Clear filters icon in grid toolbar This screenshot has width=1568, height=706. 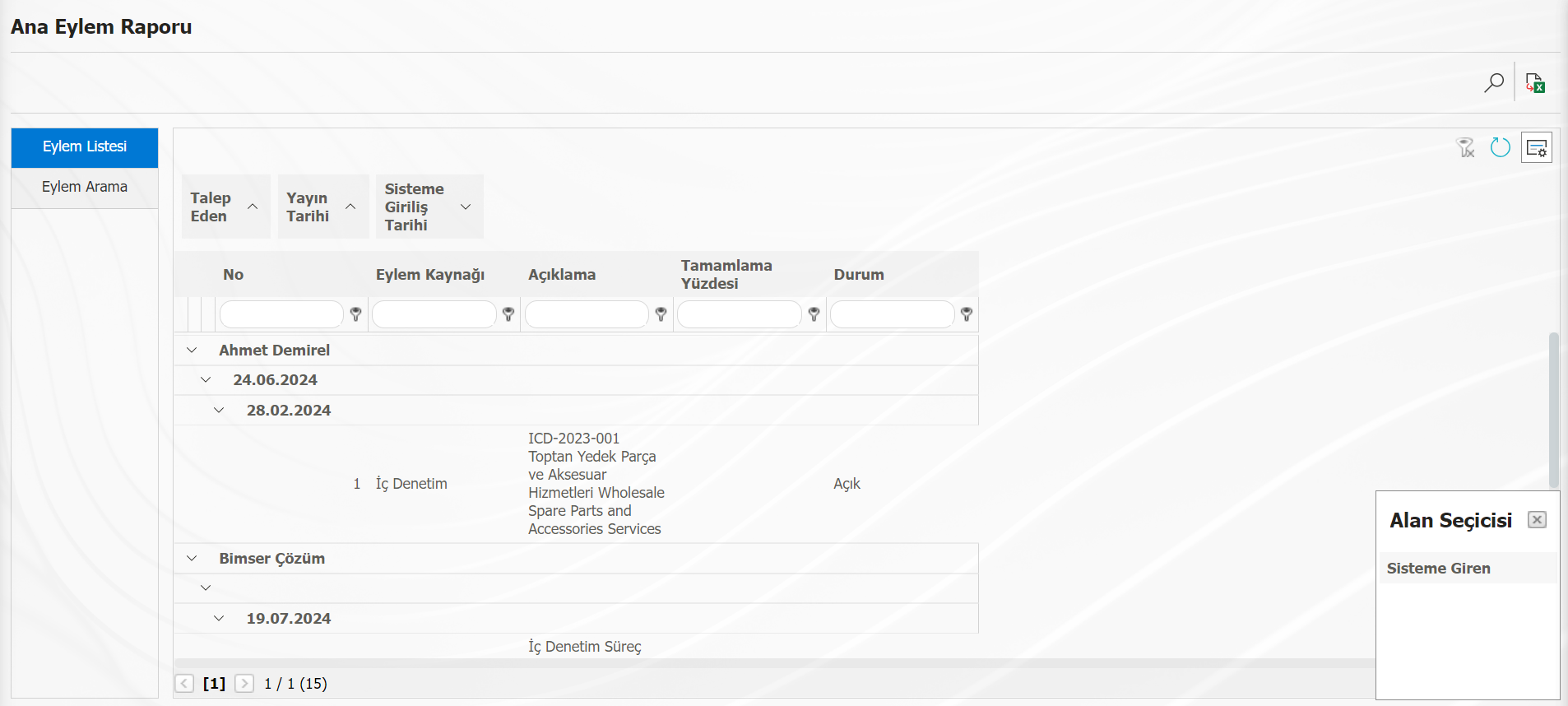pyautogui.click(x=1466, y=148)
